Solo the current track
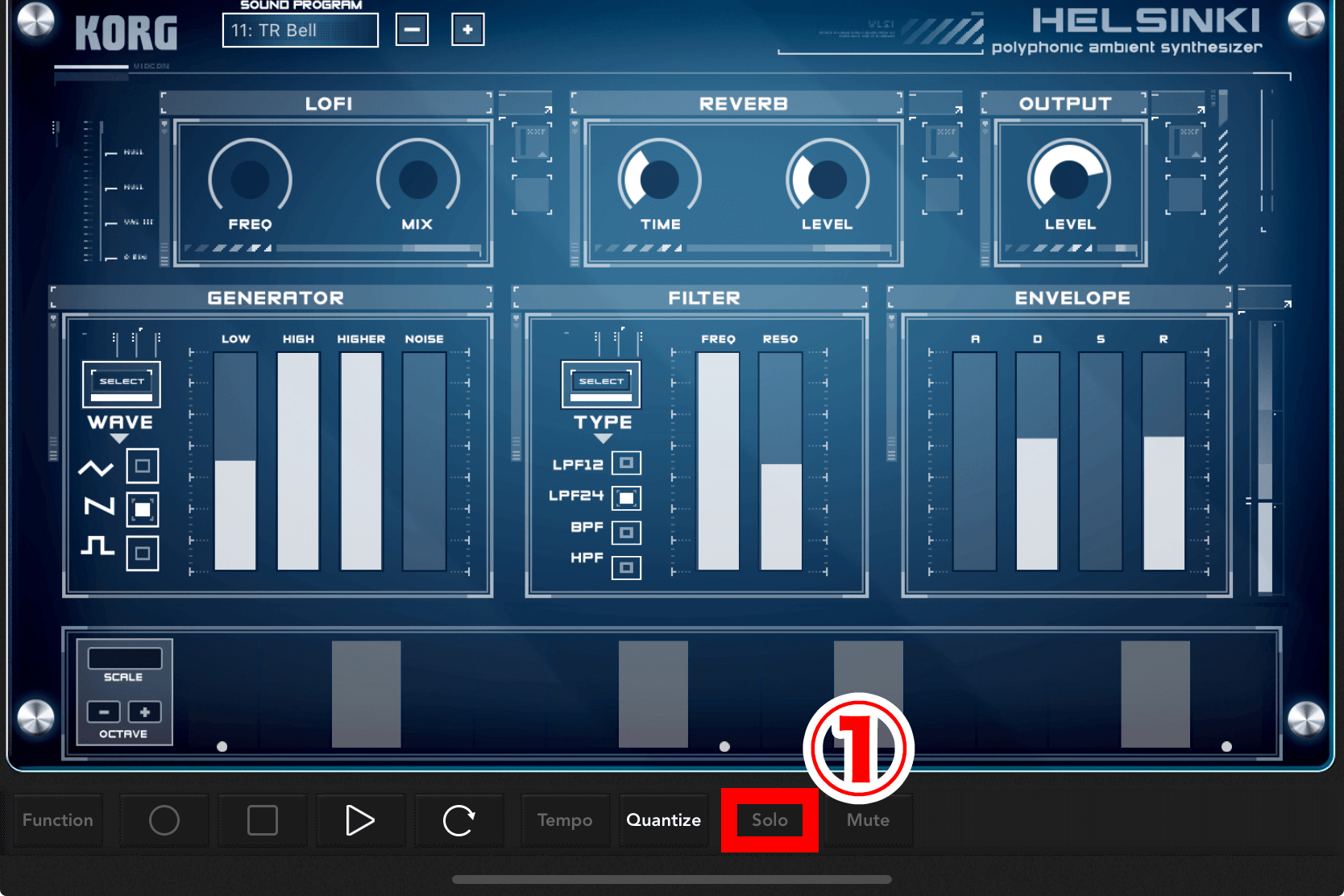 (x=769, y=820)
